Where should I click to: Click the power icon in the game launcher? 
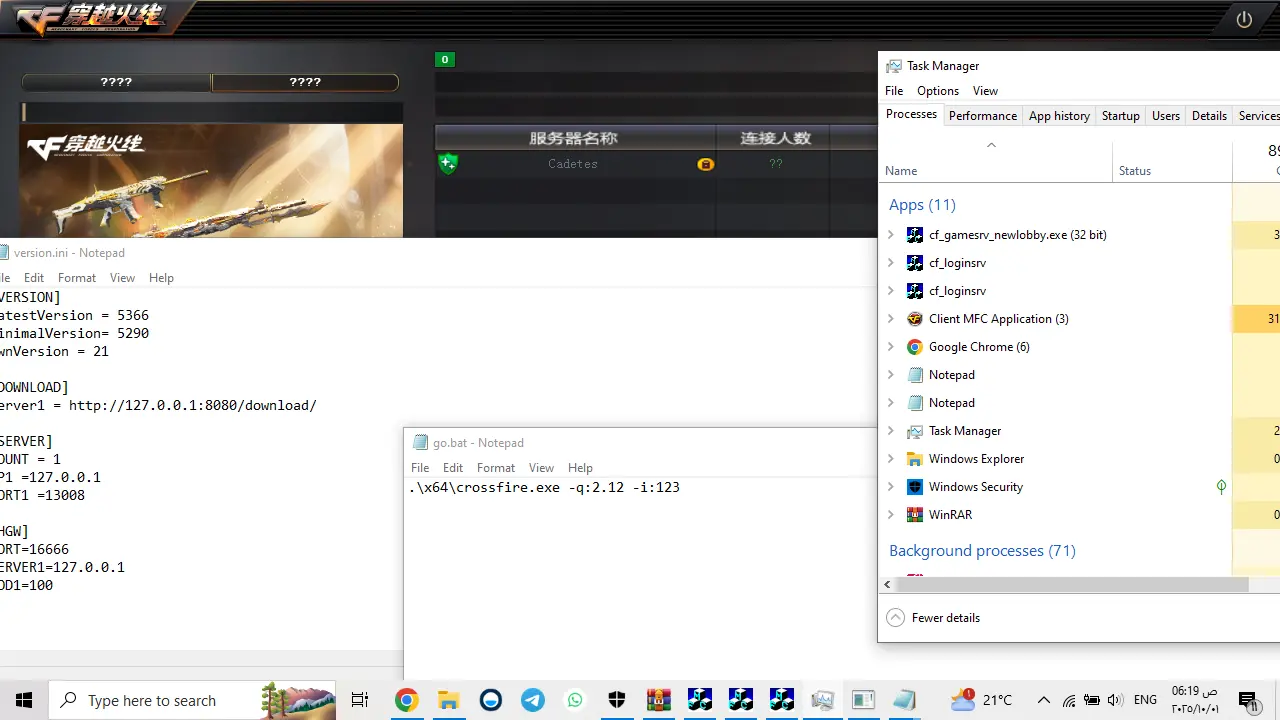(1244, 19)
